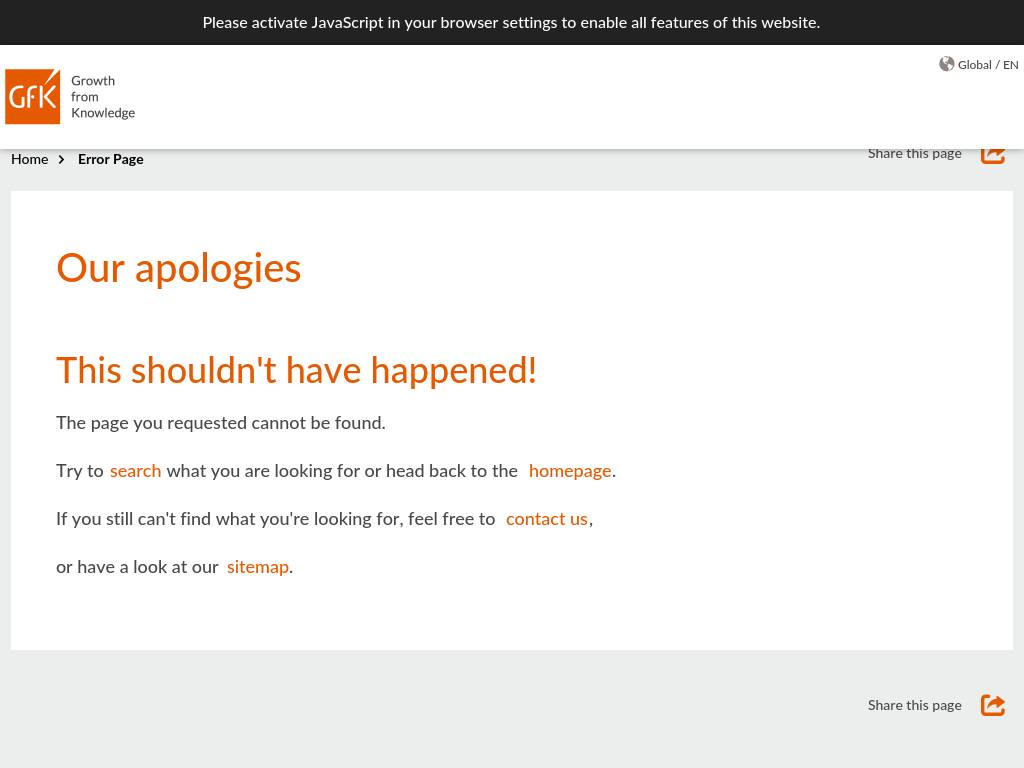
Task: Open the 'homepage' link
Action: click(569, 471)
